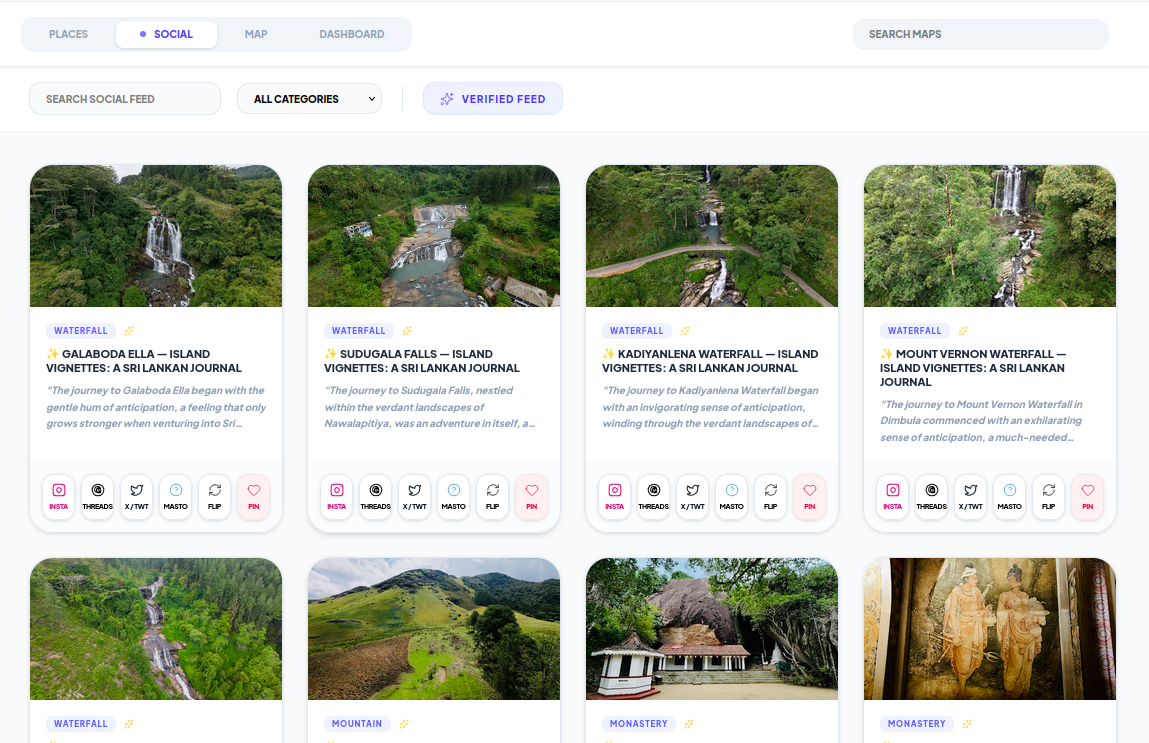Click verified sparkle beside Galaboda Ella tag
Screen dimensions: 1149x743
pyautogui.click(x=129, y=331)
